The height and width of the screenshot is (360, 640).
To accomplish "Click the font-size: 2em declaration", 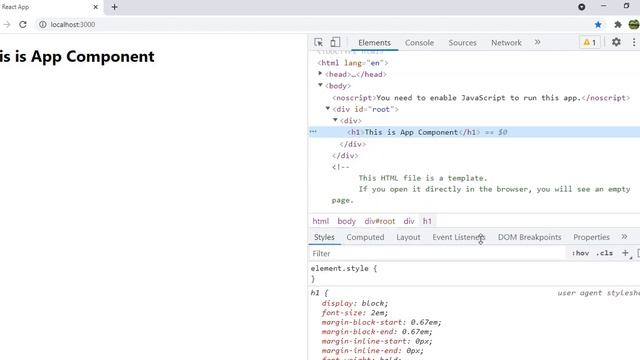I will pos(355,313).
